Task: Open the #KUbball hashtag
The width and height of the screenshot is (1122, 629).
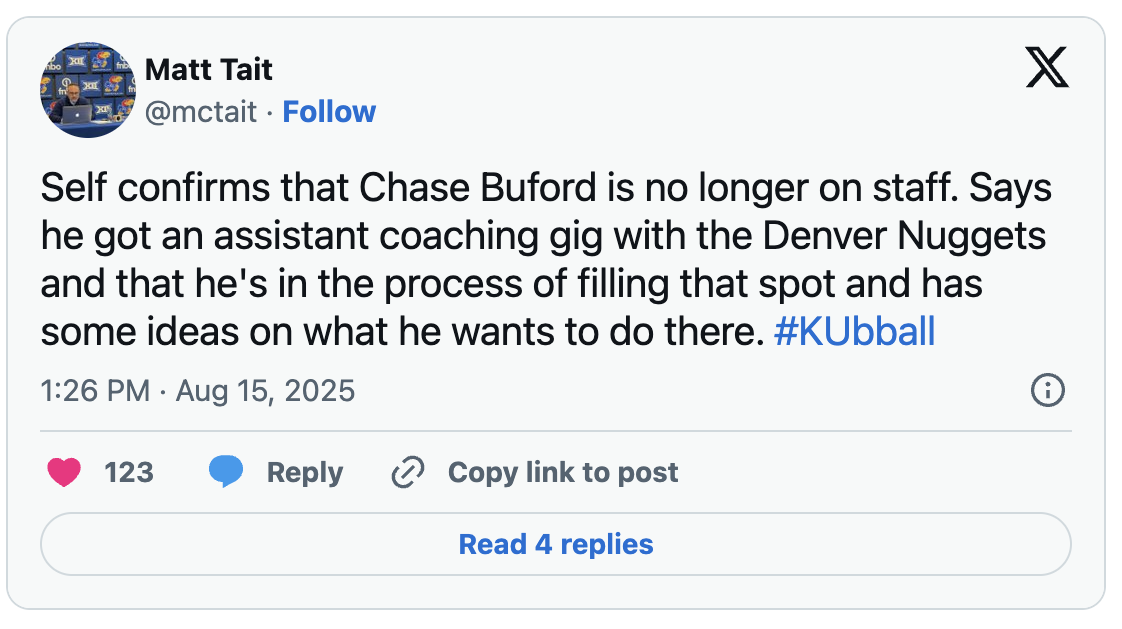Action: (x=854, y=332)
